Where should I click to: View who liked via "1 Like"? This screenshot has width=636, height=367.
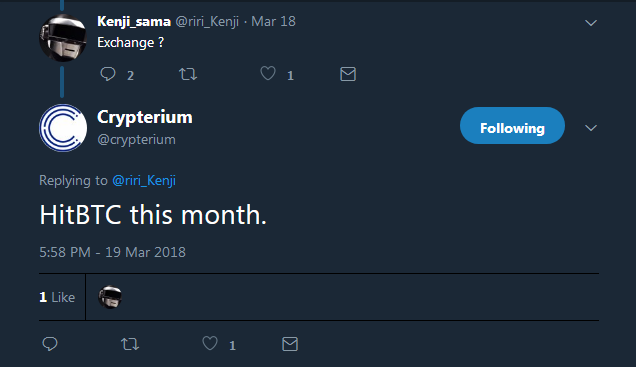57,297
